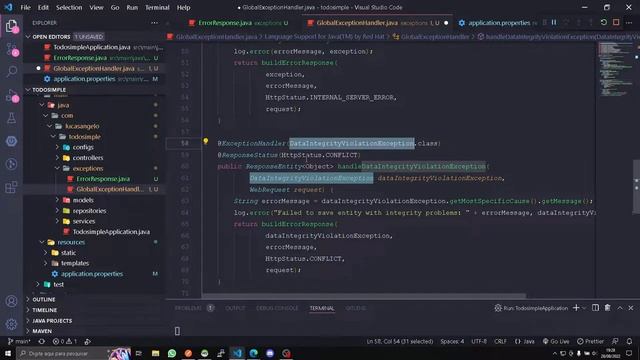Open the Selection menu
The width and height of the screenshot is (640, 360).
tap(69, 7)
